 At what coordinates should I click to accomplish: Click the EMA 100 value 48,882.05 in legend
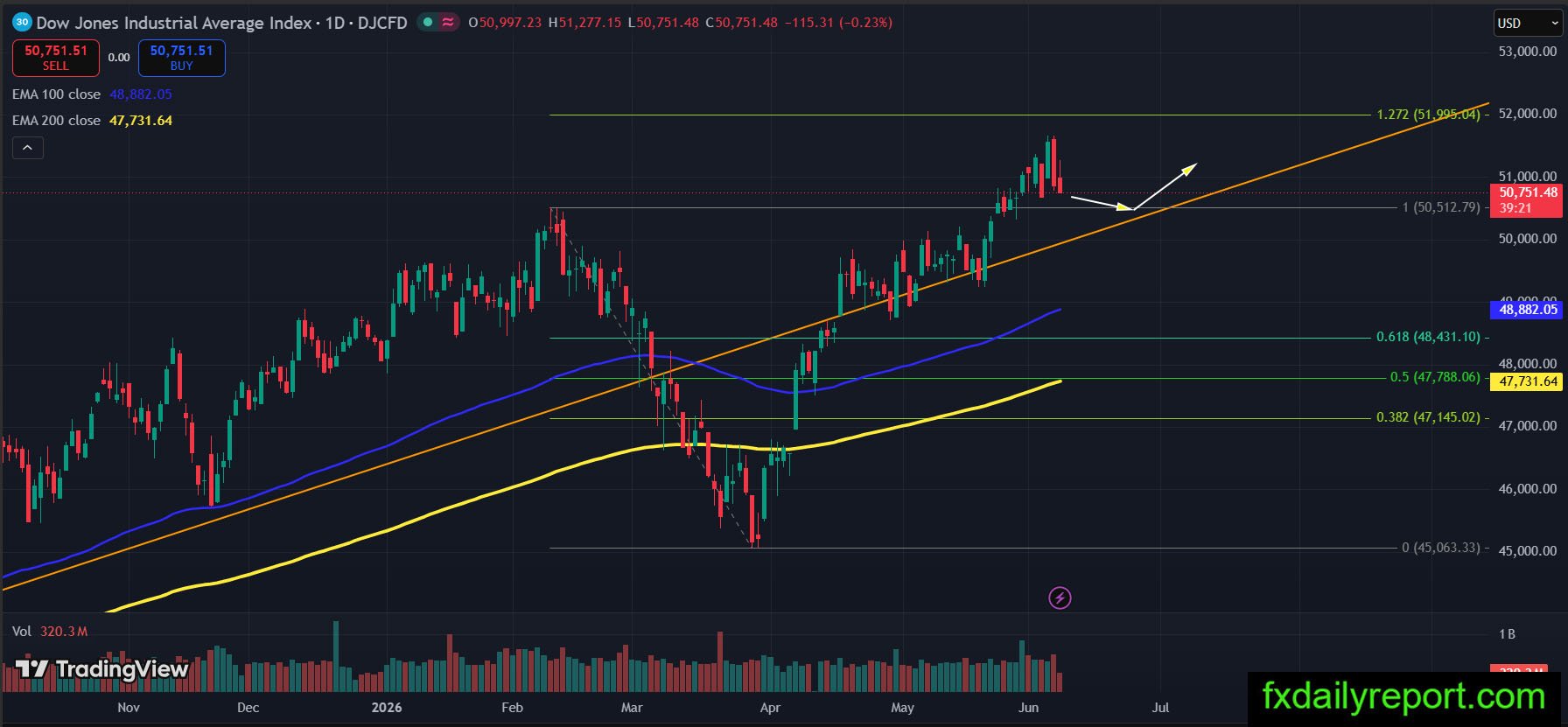[x=141, y=94]
